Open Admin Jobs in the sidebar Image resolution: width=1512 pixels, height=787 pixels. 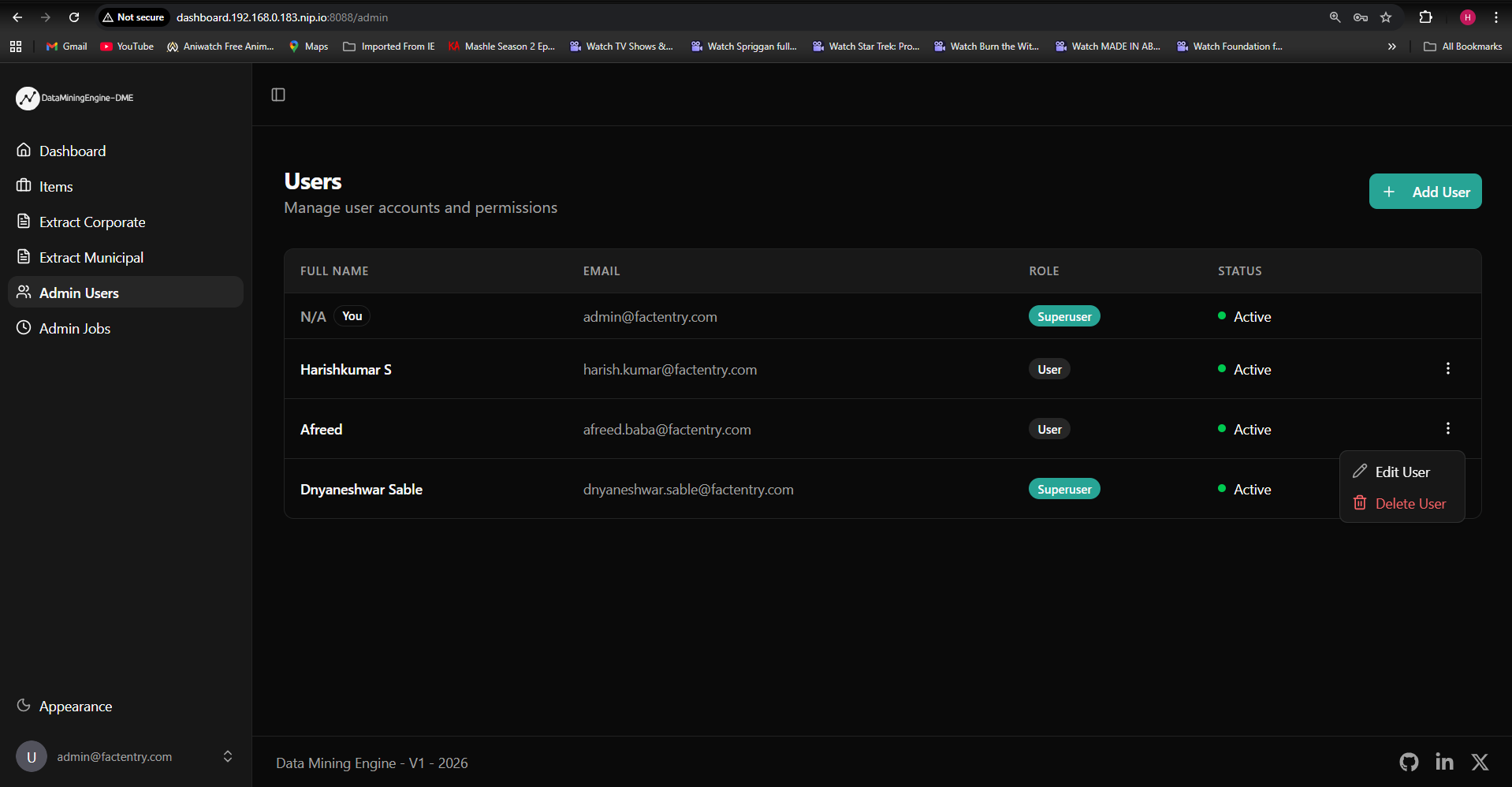75,328
